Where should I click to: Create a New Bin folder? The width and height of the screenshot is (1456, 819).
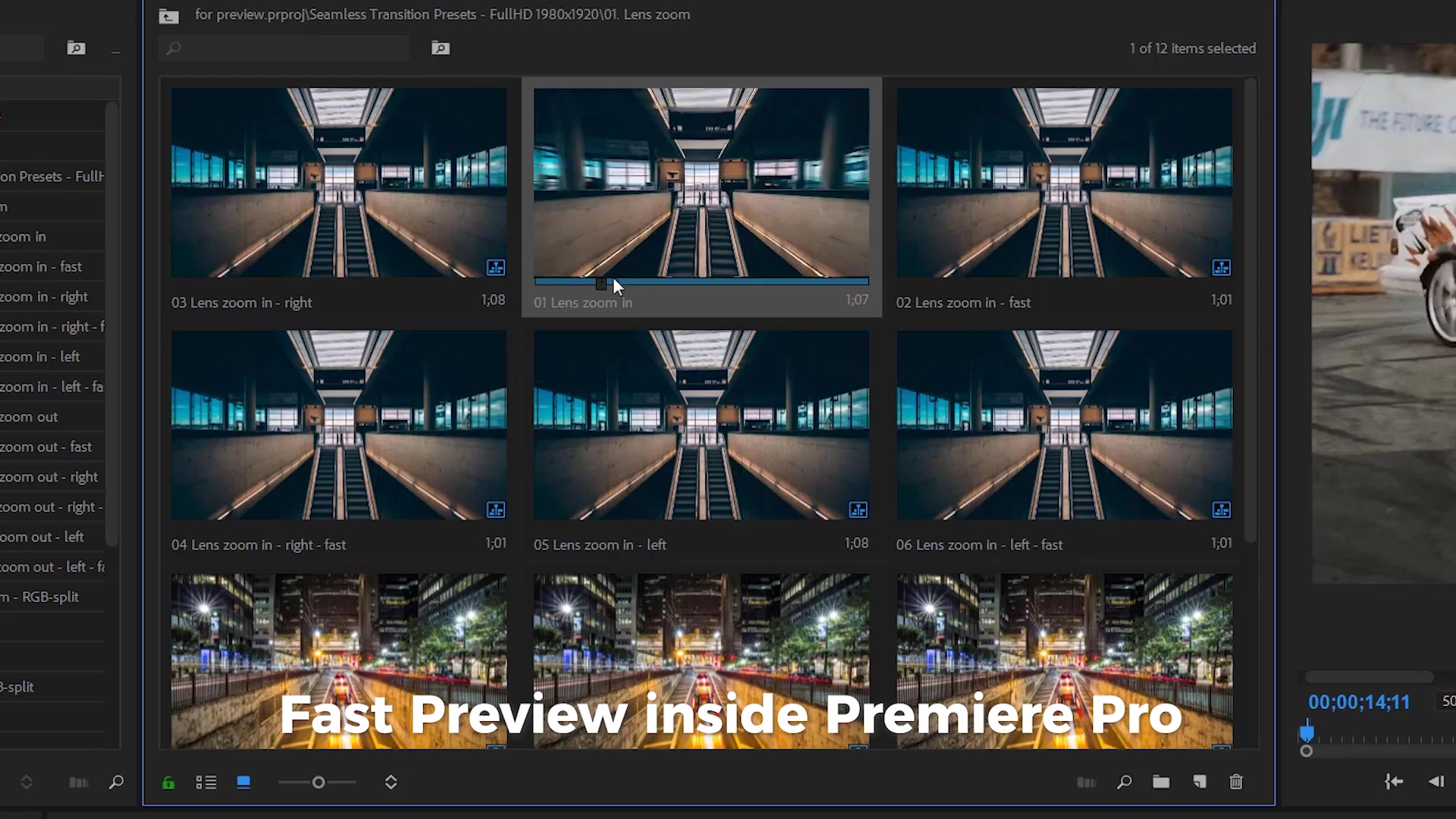(x=1161, y=782)
